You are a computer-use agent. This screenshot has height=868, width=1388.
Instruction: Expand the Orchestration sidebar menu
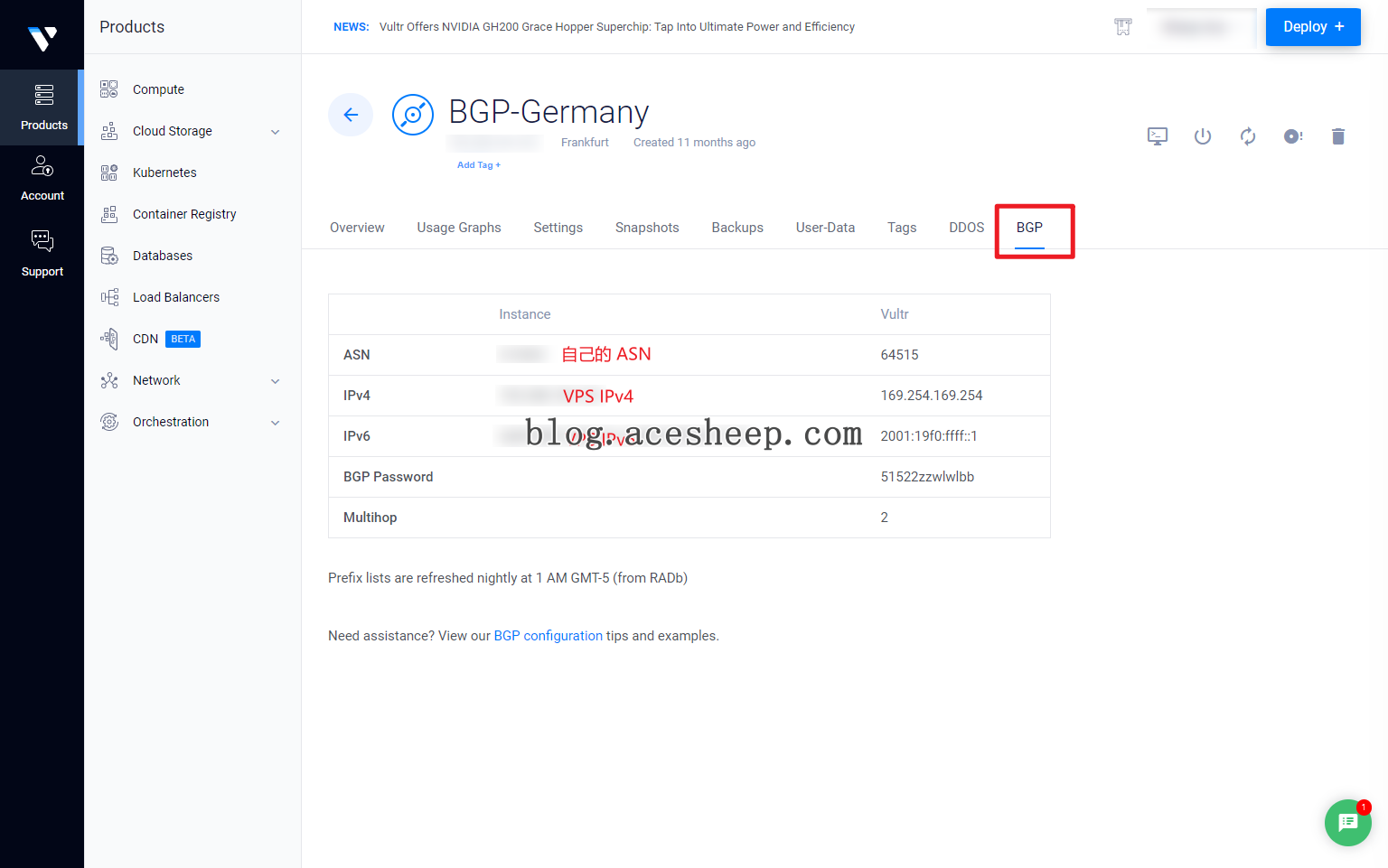coord(275,422)
